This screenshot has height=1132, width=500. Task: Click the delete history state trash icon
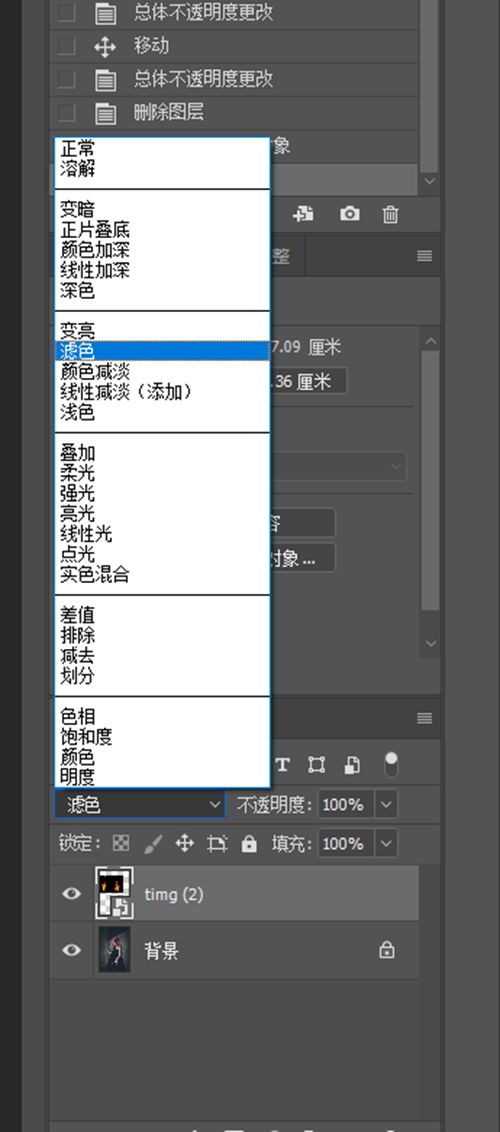[x=390, y=214]
